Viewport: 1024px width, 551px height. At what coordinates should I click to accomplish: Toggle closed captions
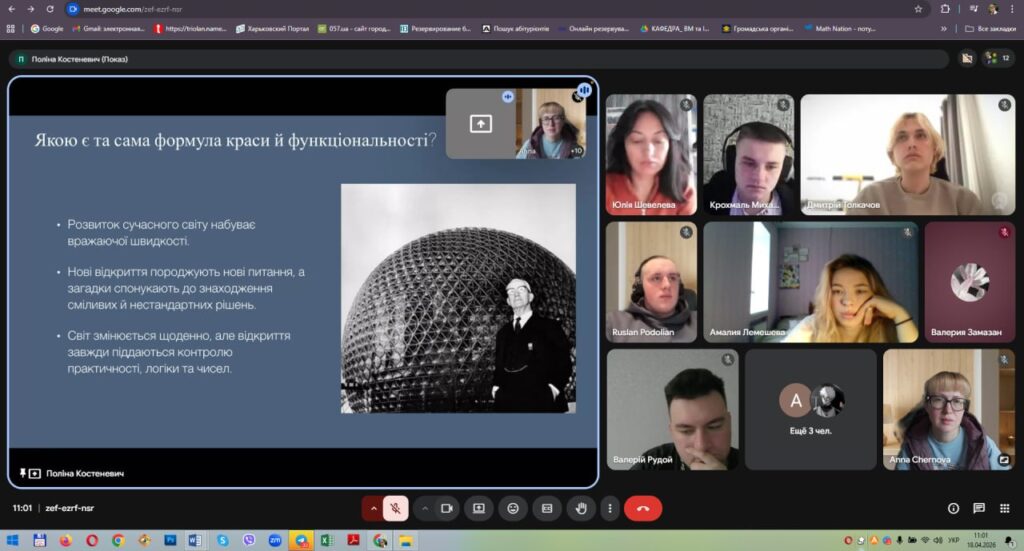(547, 508)
